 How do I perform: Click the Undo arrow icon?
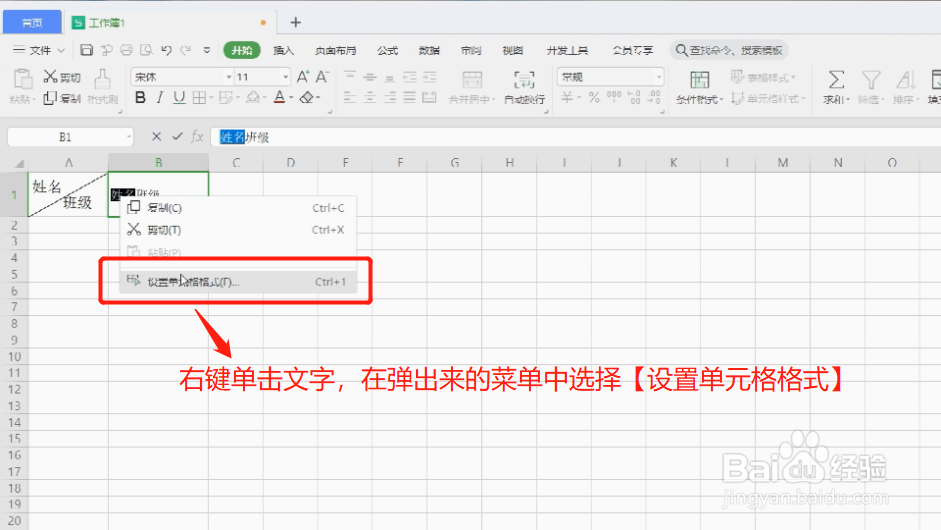167,50
